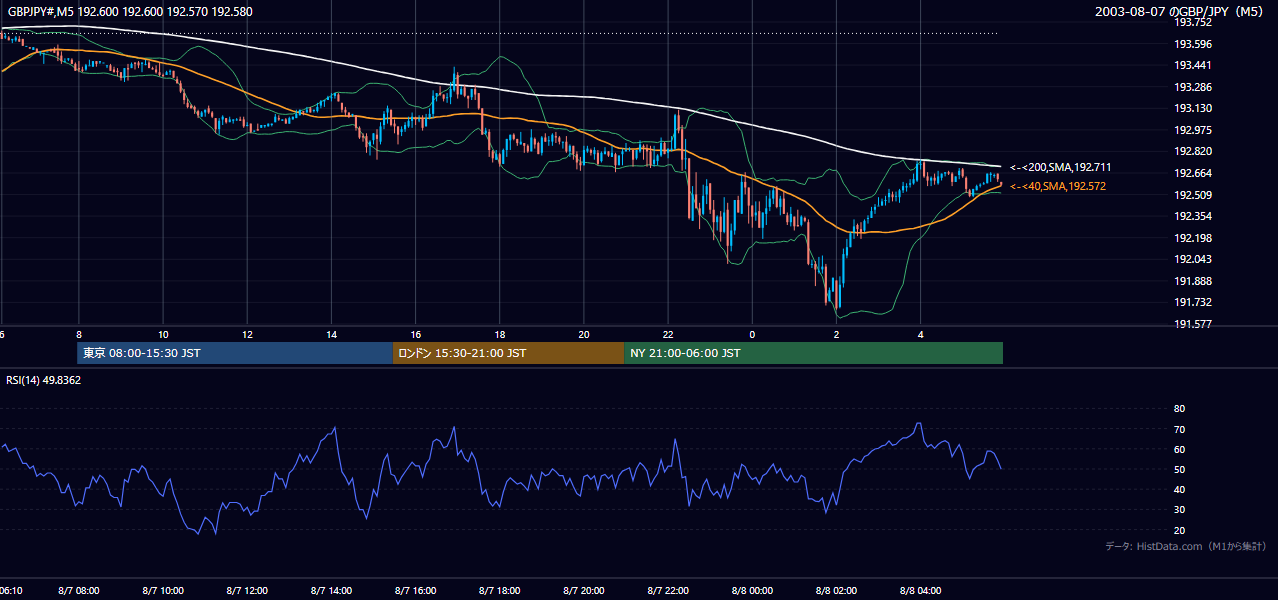Click hour tick 14 under the price chart
This screenshot has height=600, width=1278.
(x=331, y=335)
